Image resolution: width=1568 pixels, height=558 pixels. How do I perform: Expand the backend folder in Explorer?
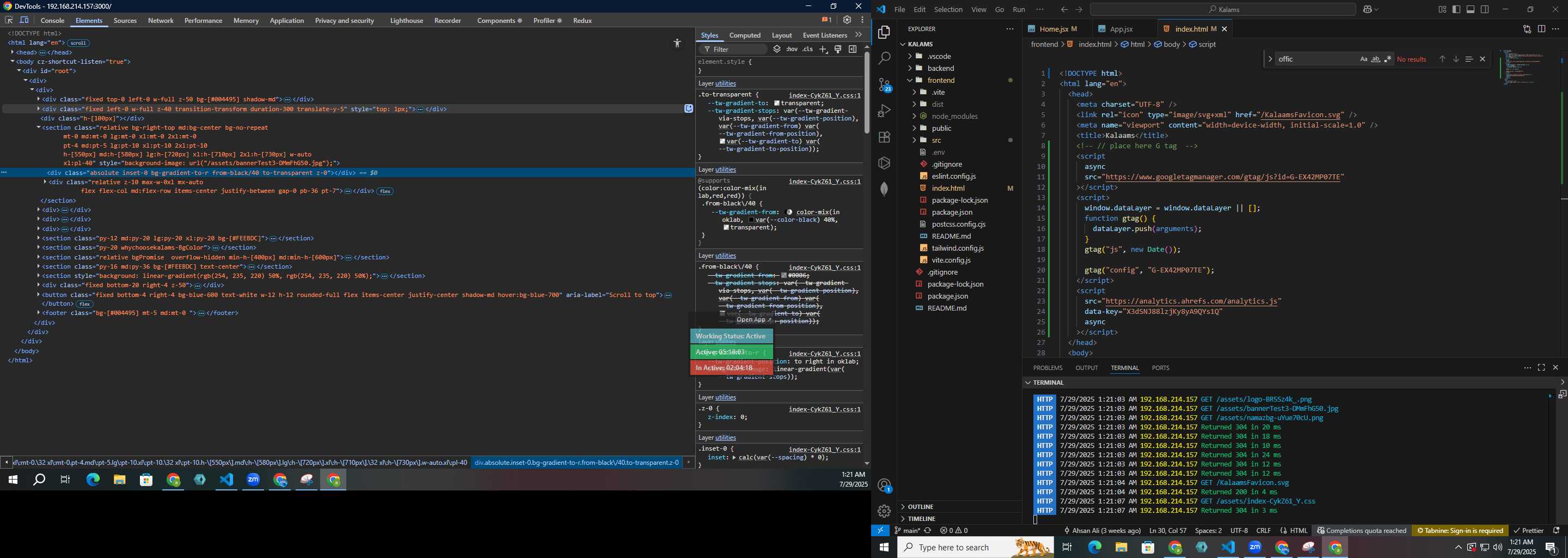pos(940,68)
